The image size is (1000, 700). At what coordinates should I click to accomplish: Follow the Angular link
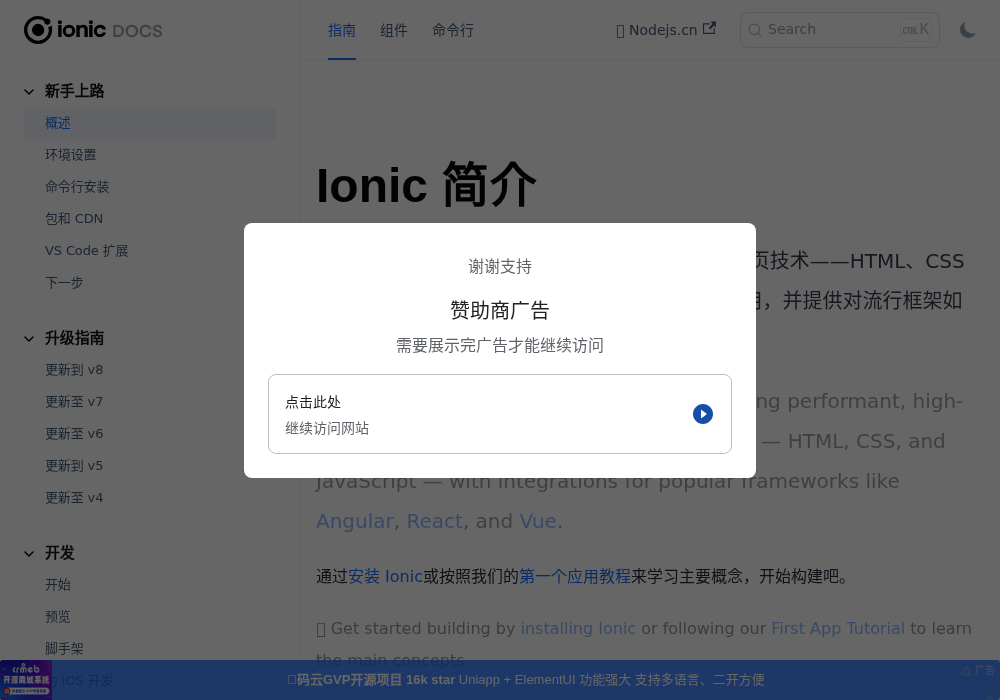click(355, 521)
